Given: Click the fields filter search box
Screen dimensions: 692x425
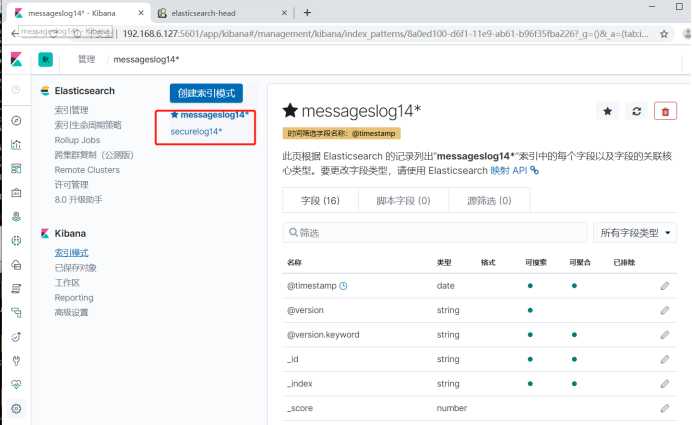Looking at the screenshot, I should tap(435, 233).
